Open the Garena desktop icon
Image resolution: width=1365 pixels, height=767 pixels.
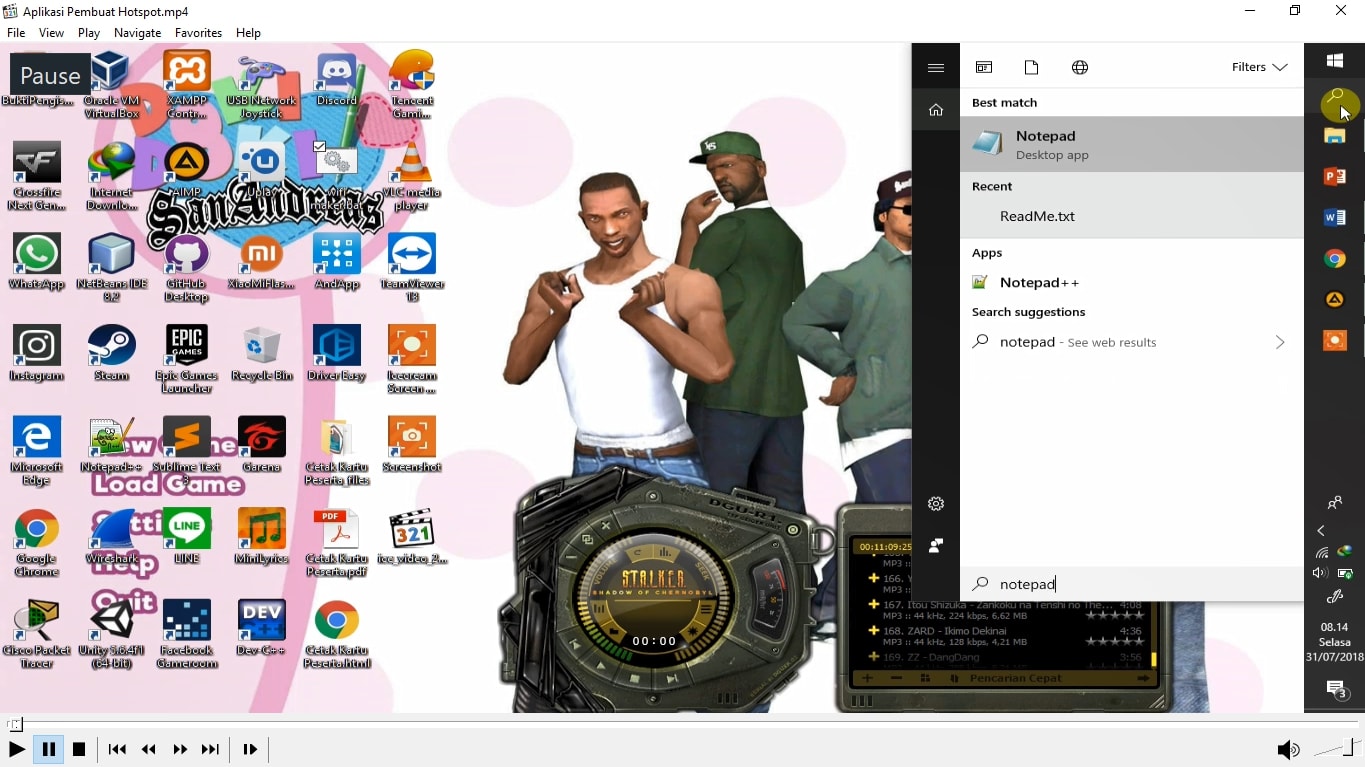tap(261, 444)
